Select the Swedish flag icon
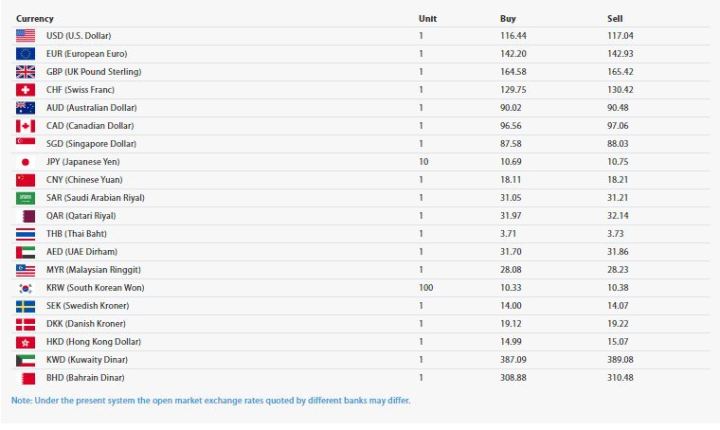 [25, 306]
